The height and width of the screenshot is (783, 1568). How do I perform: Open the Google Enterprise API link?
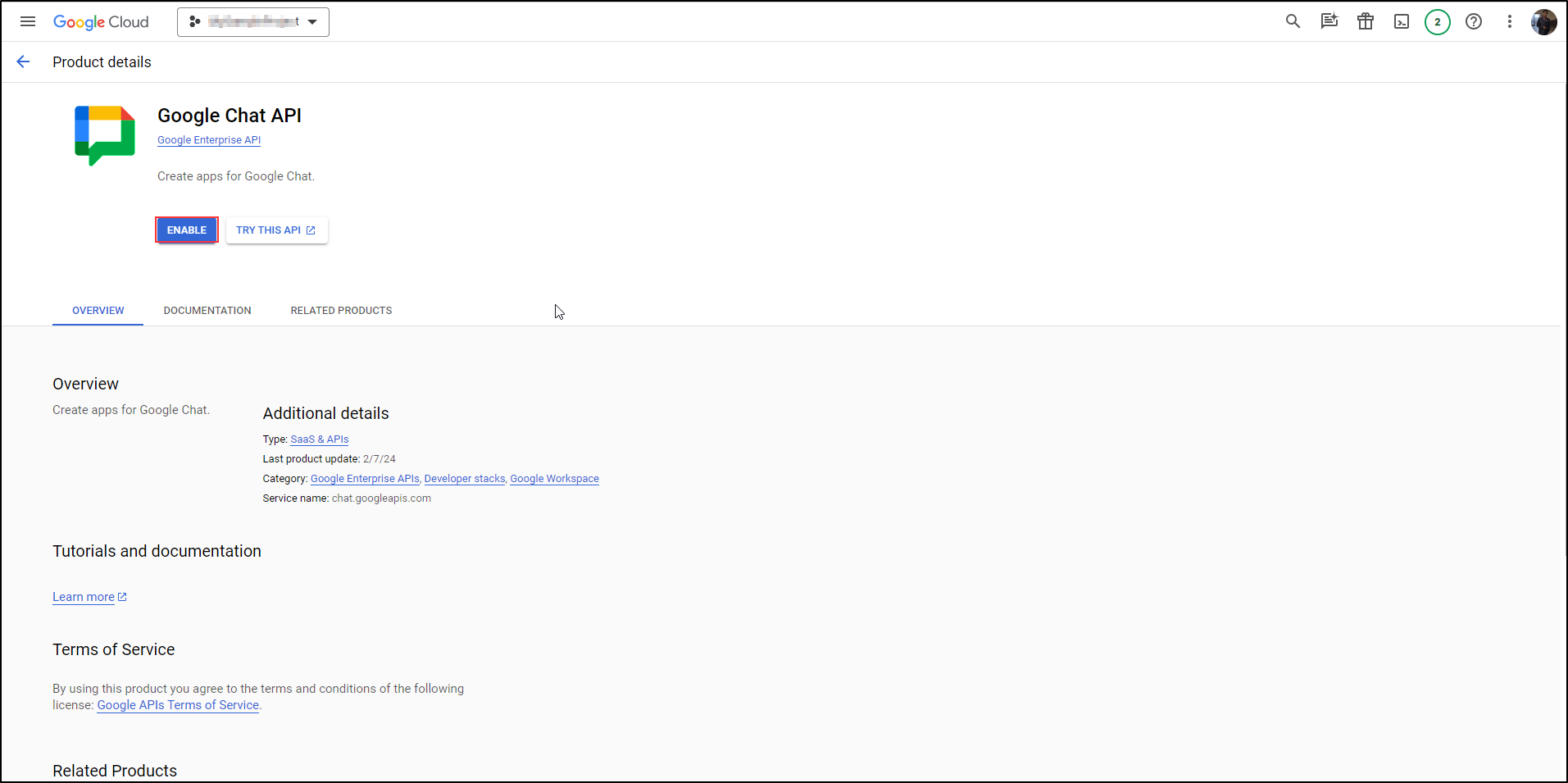pos(209,140)
